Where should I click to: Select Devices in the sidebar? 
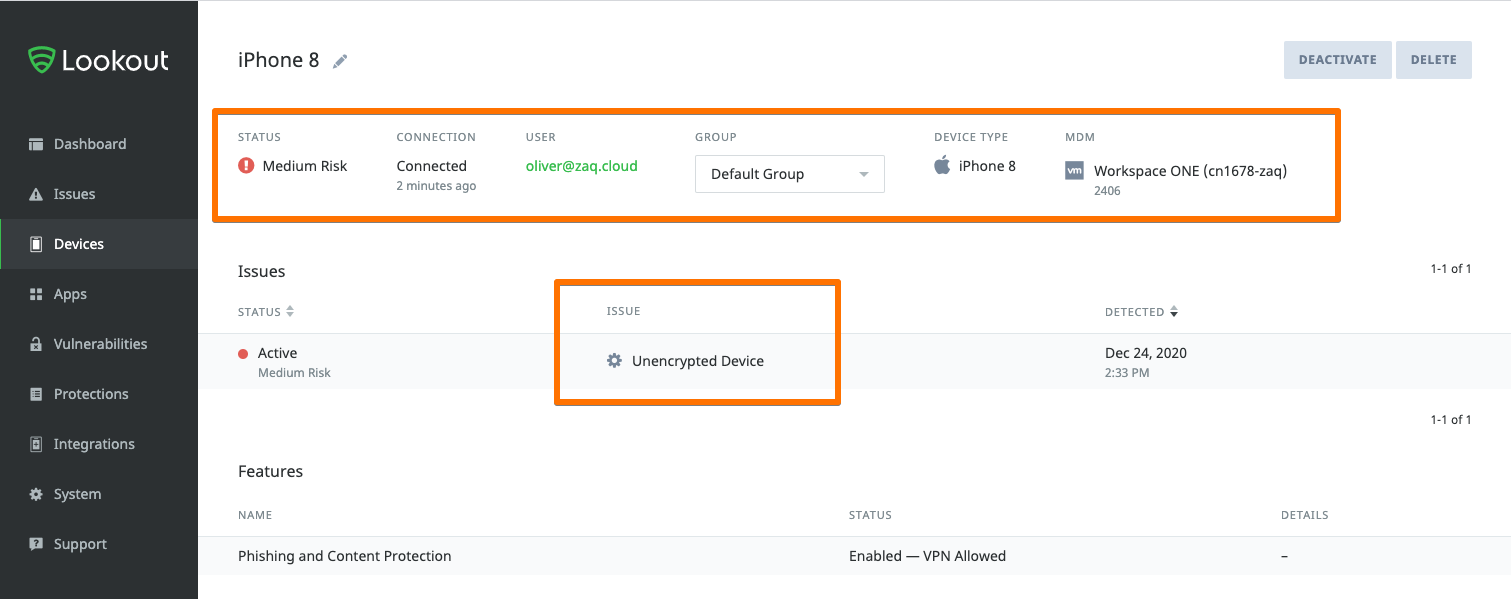click(99, 244)
